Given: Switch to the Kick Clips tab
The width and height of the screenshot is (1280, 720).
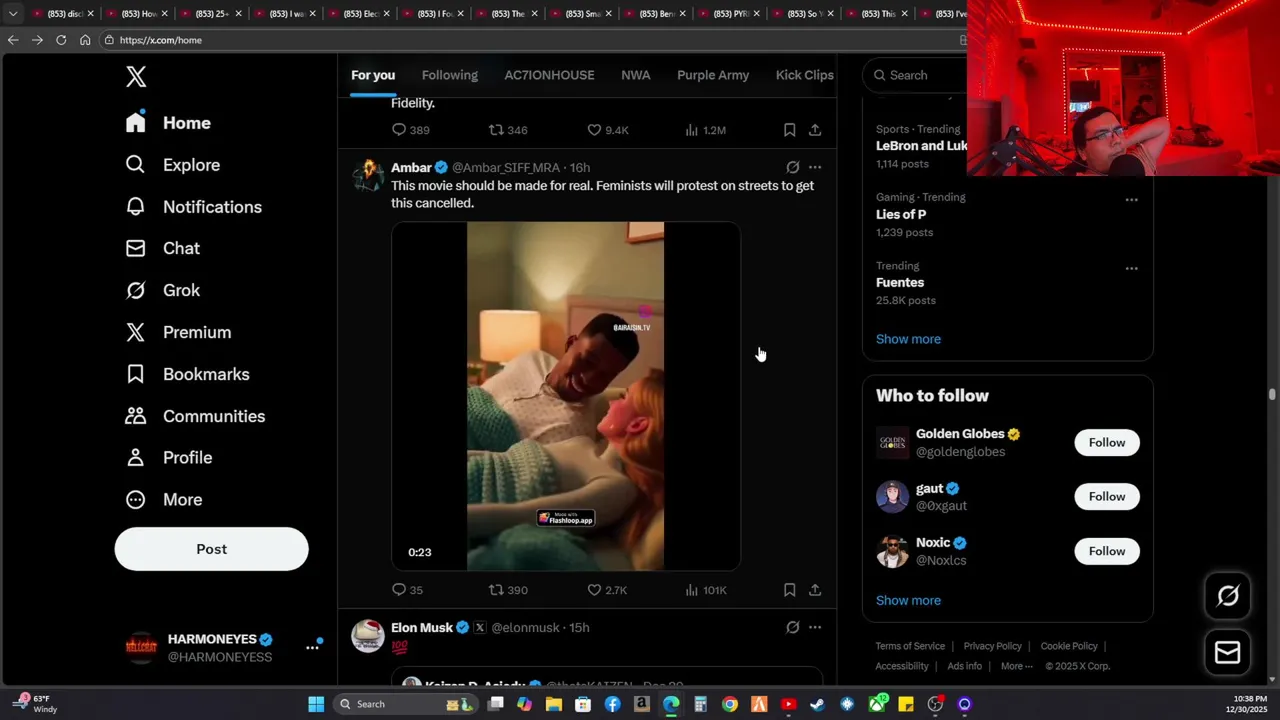Looking at the screenshot, I should (804, 75).
